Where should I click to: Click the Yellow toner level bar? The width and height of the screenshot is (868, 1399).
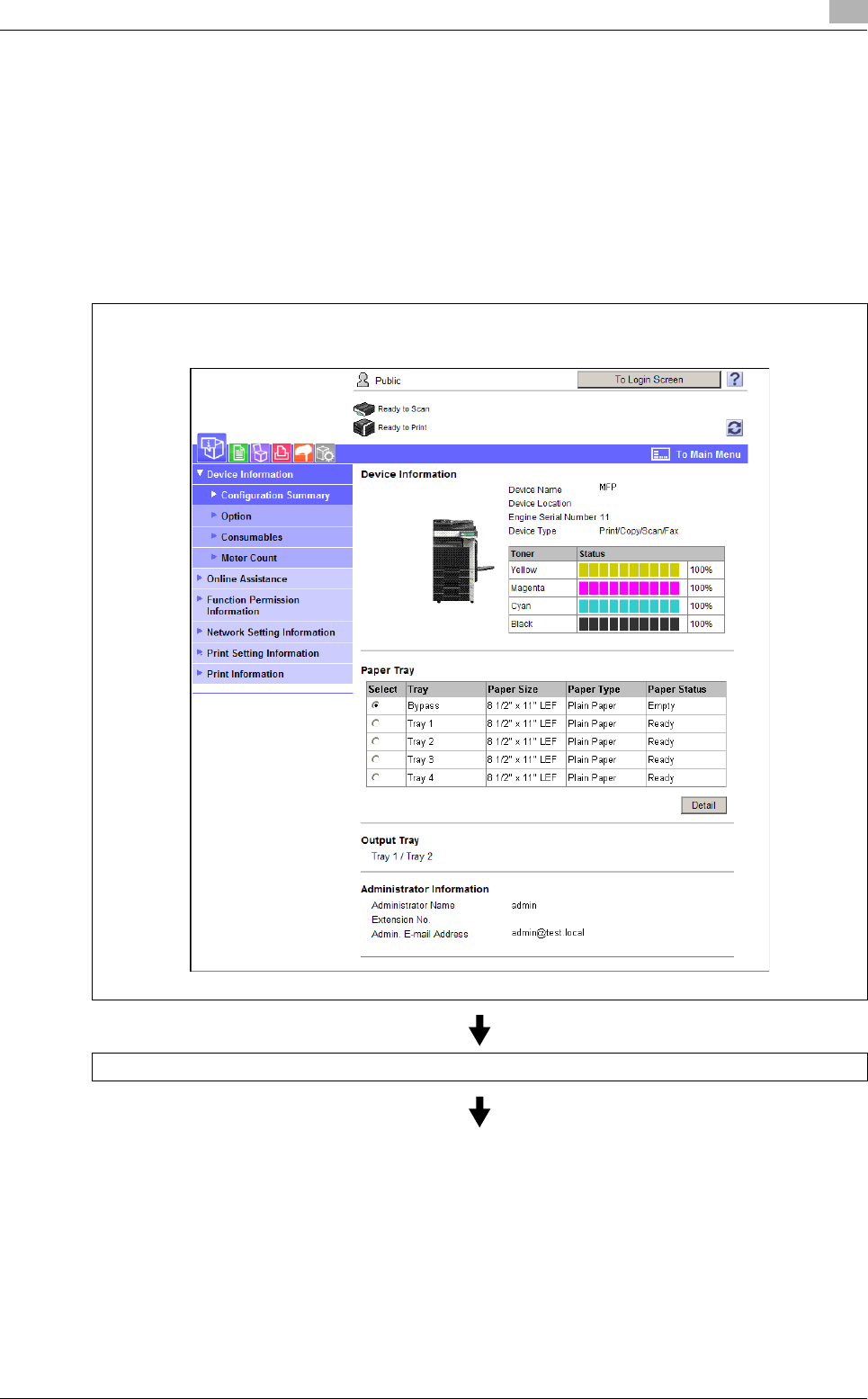[x=630, y=569]
